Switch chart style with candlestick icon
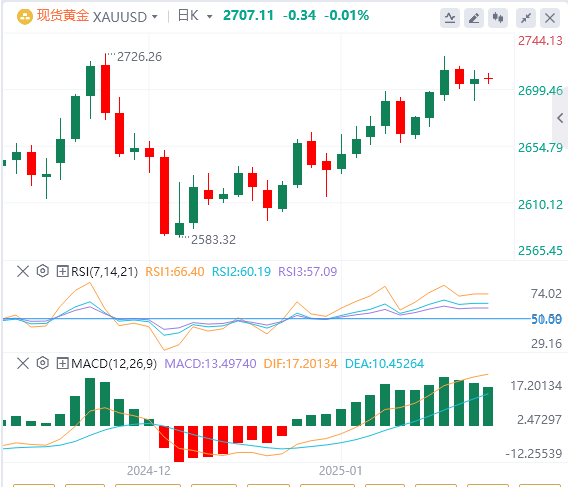This screenshot has height=487, width=568. coord(498,18)
